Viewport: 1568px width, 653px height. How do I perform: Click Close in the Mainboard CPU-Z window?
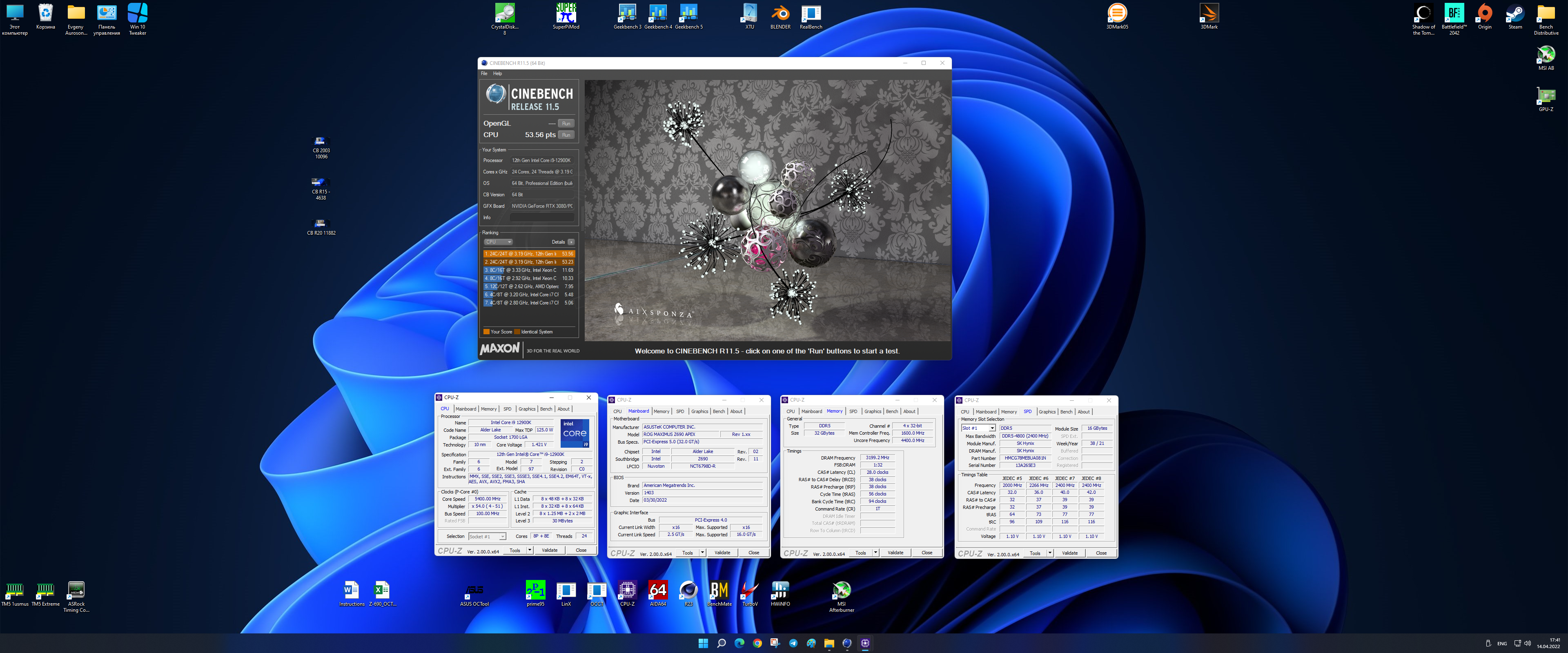tap(753, 553)
